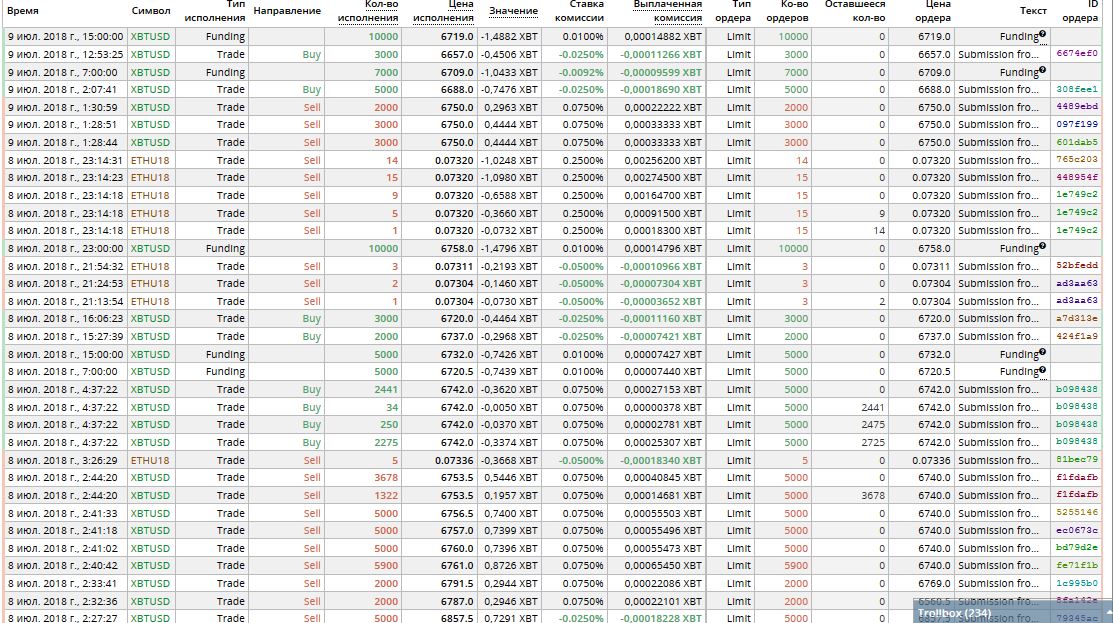This screenshot has height=623, width=1113.
Task: Click the value -1,4882 XBT
Action: (509, 36)
